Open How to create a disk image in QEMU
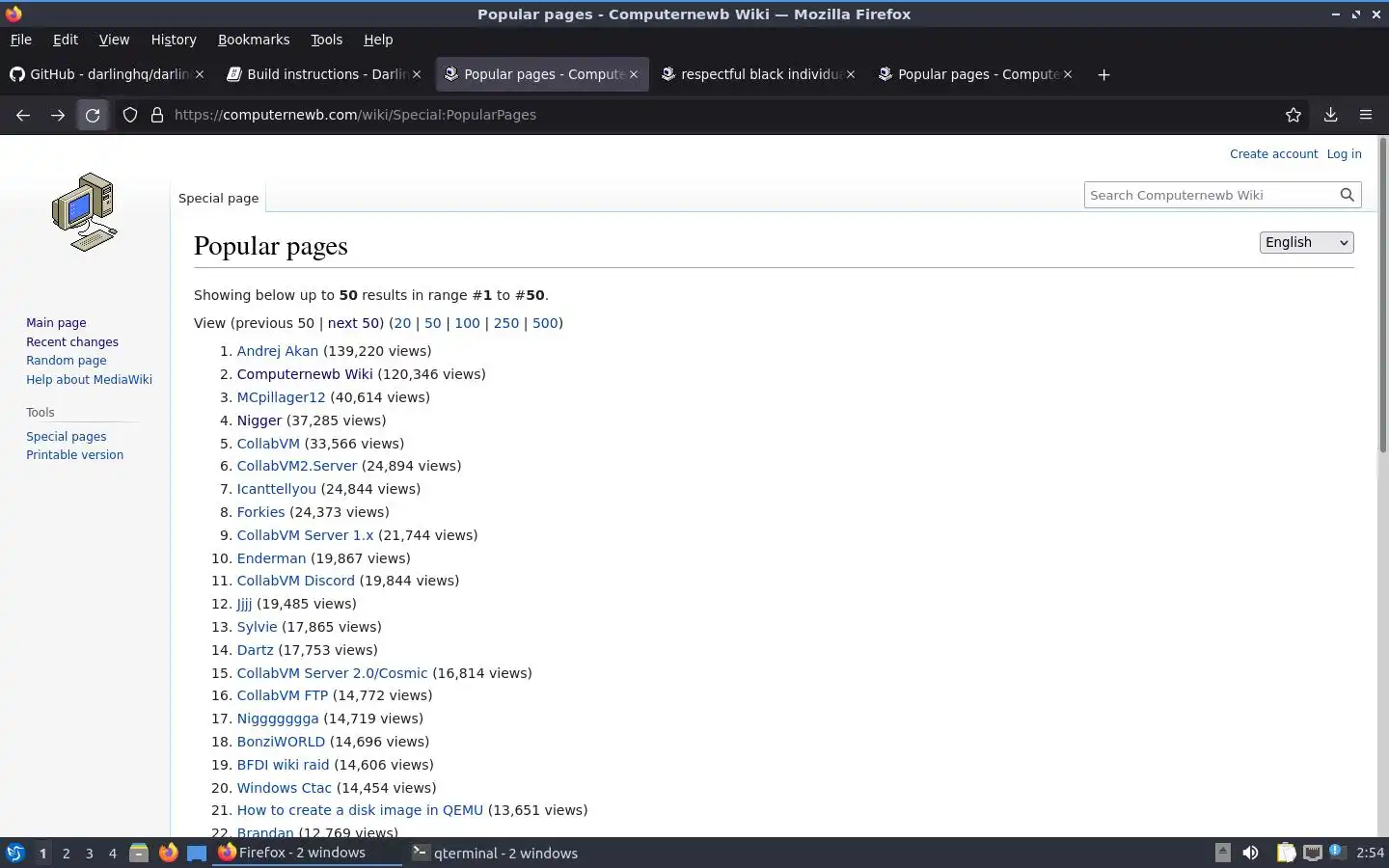This screenshot has width=1389, height=868. (360, 810)
